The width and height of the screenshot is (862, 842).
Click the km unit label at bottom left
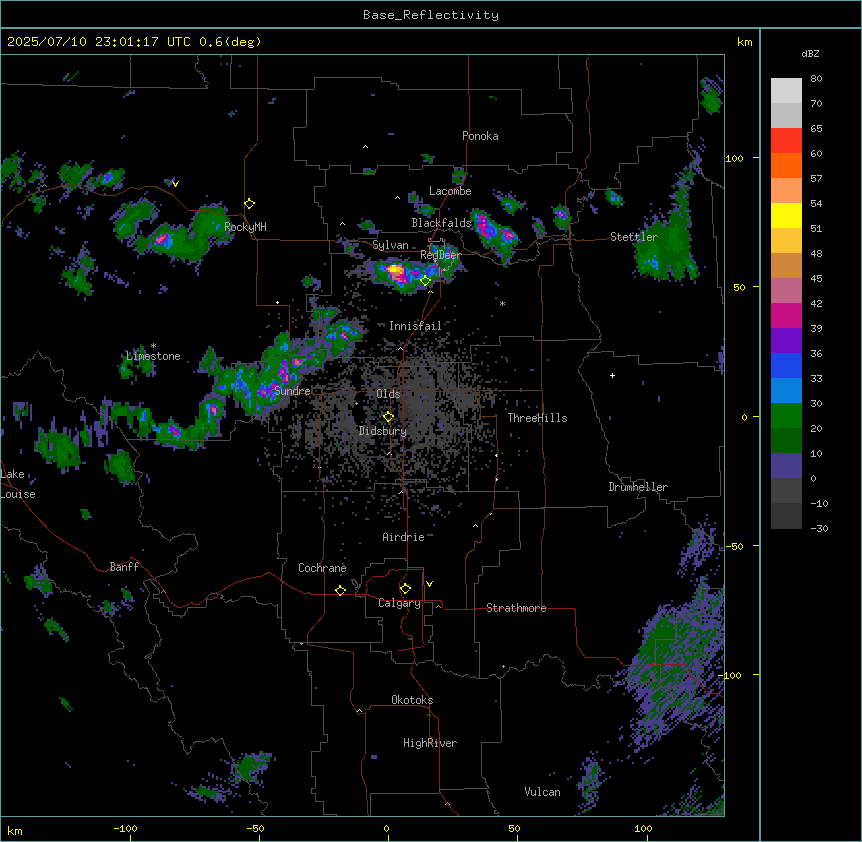click(15, 831)
